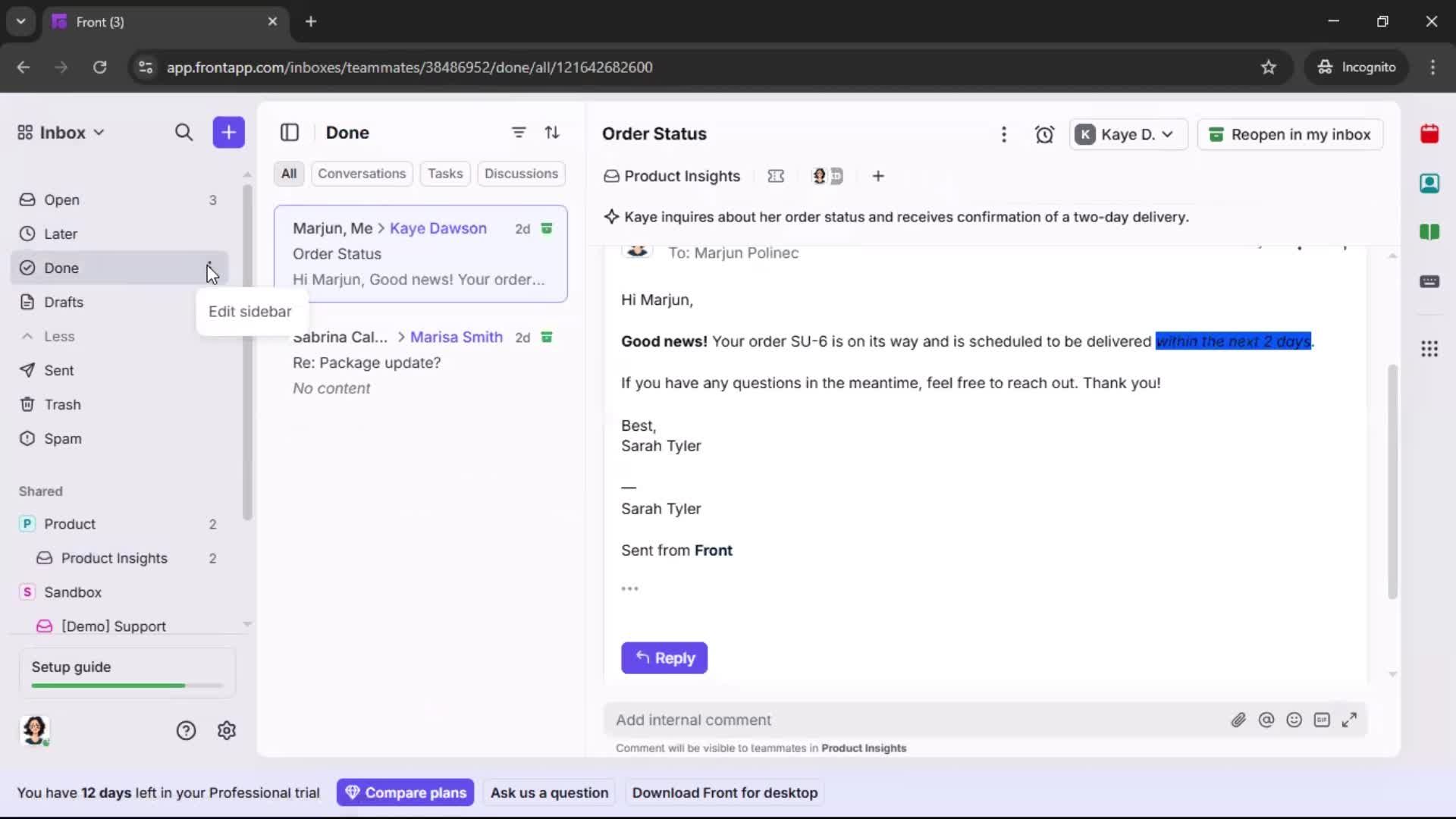Open search in the inbox panel
Image resolution: width=1456 pixels, height=819 pixels.
184,132
